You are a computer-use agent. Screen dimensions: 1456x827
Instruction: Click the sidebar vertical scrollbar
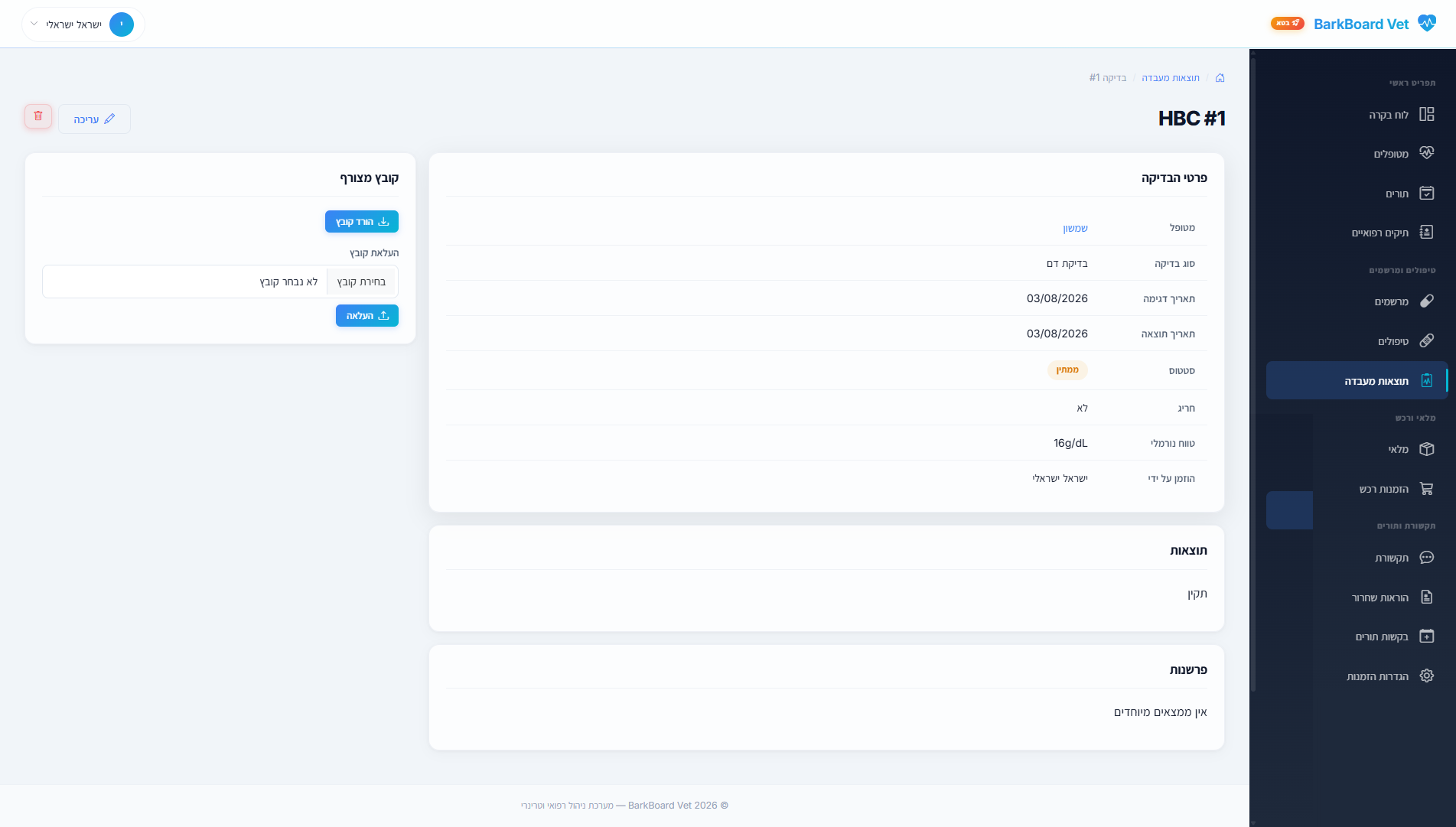click(x=1252, y=375)
